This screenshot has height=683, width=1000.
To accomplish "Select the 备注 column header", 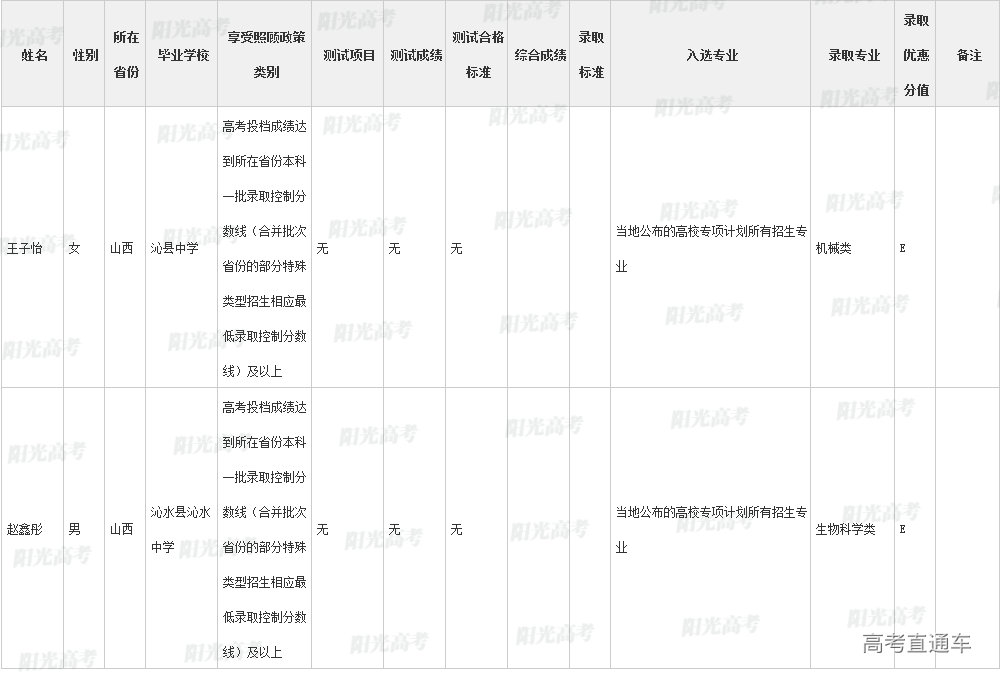I will point(968,55).
